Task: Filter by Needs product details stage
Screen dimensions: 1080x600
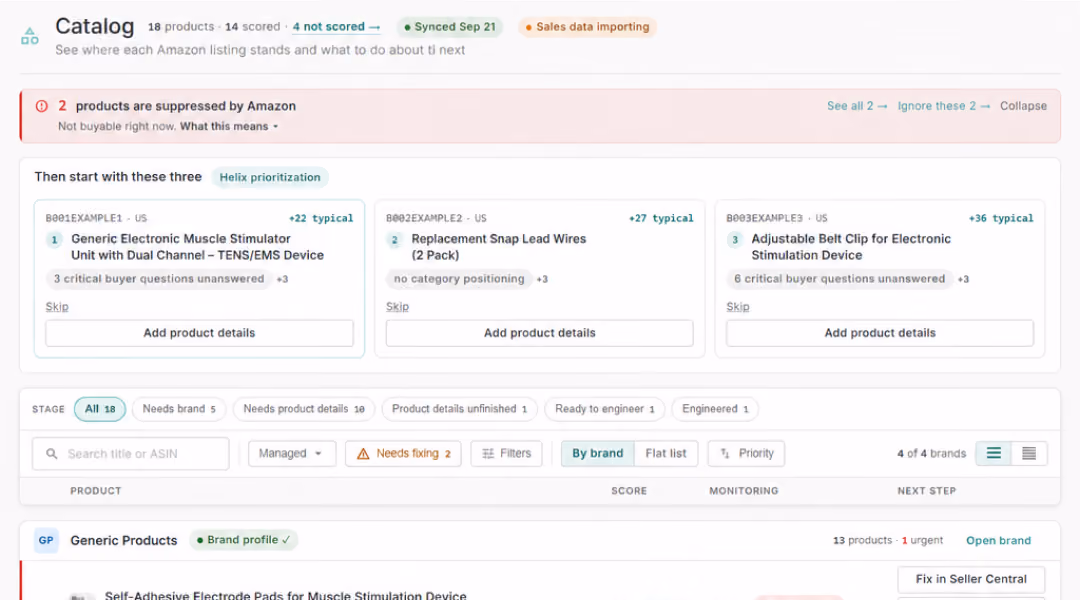Action: 304,409
